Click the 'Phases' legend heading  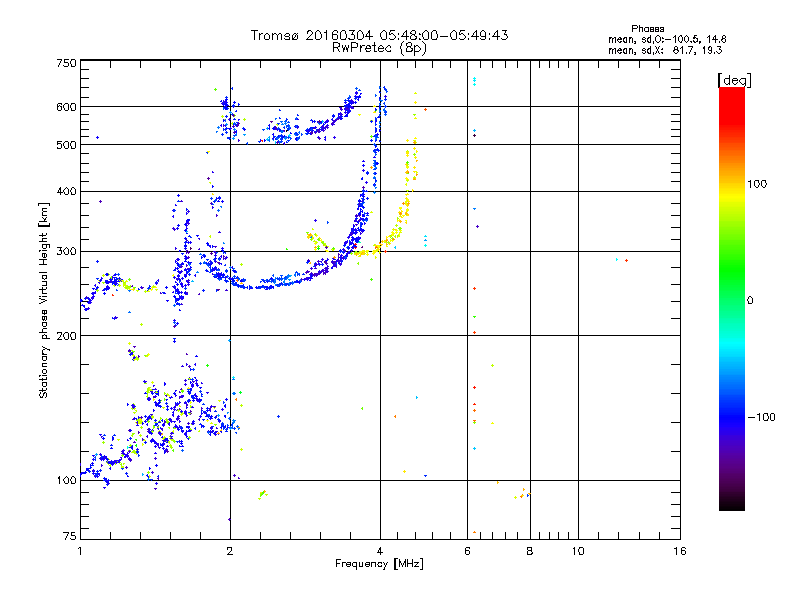647,29
